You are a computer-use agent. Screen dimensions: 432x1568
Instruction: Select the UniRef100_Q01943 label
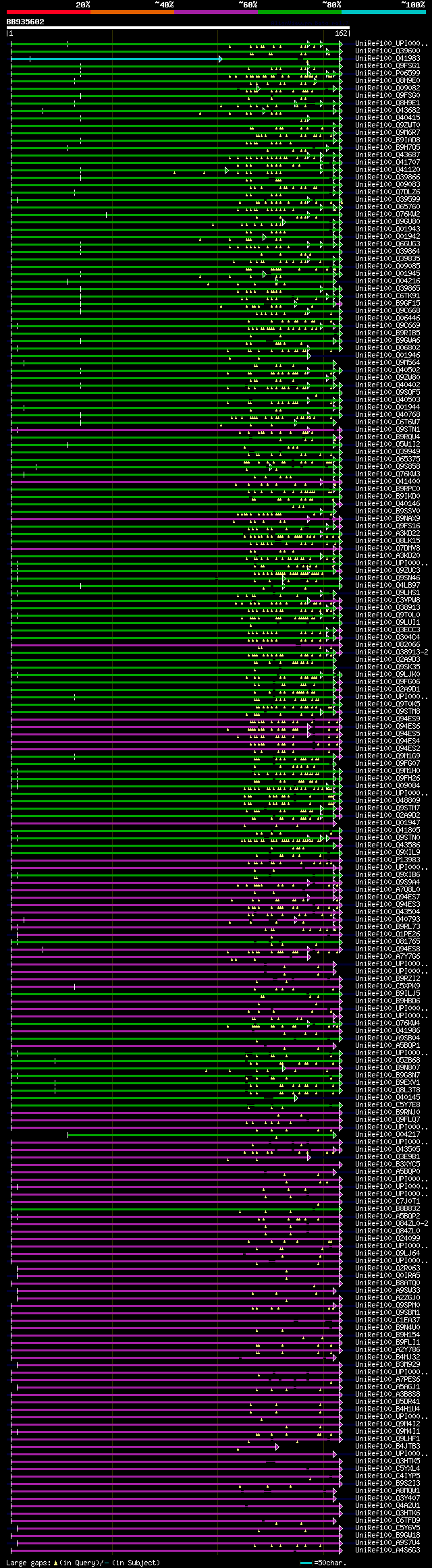click(x=387, y=229)
